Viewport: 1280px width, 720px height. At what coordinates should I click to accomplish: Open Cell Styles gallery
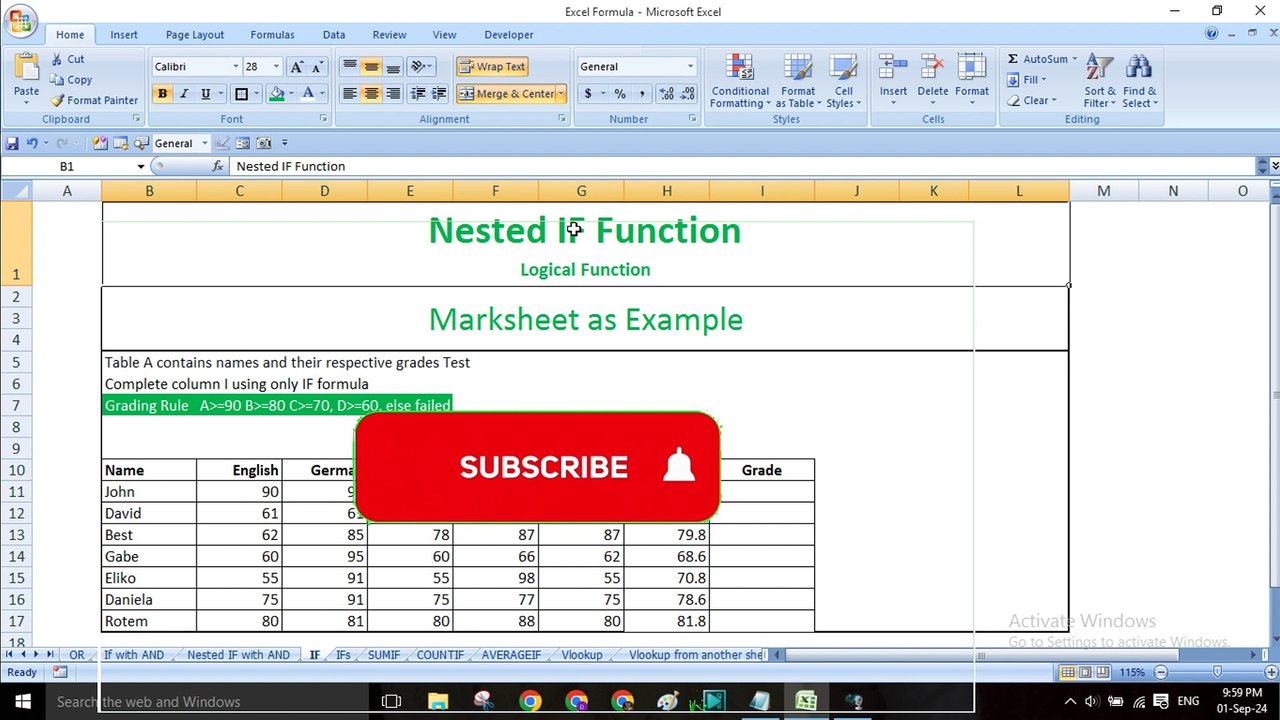point(844,81)
